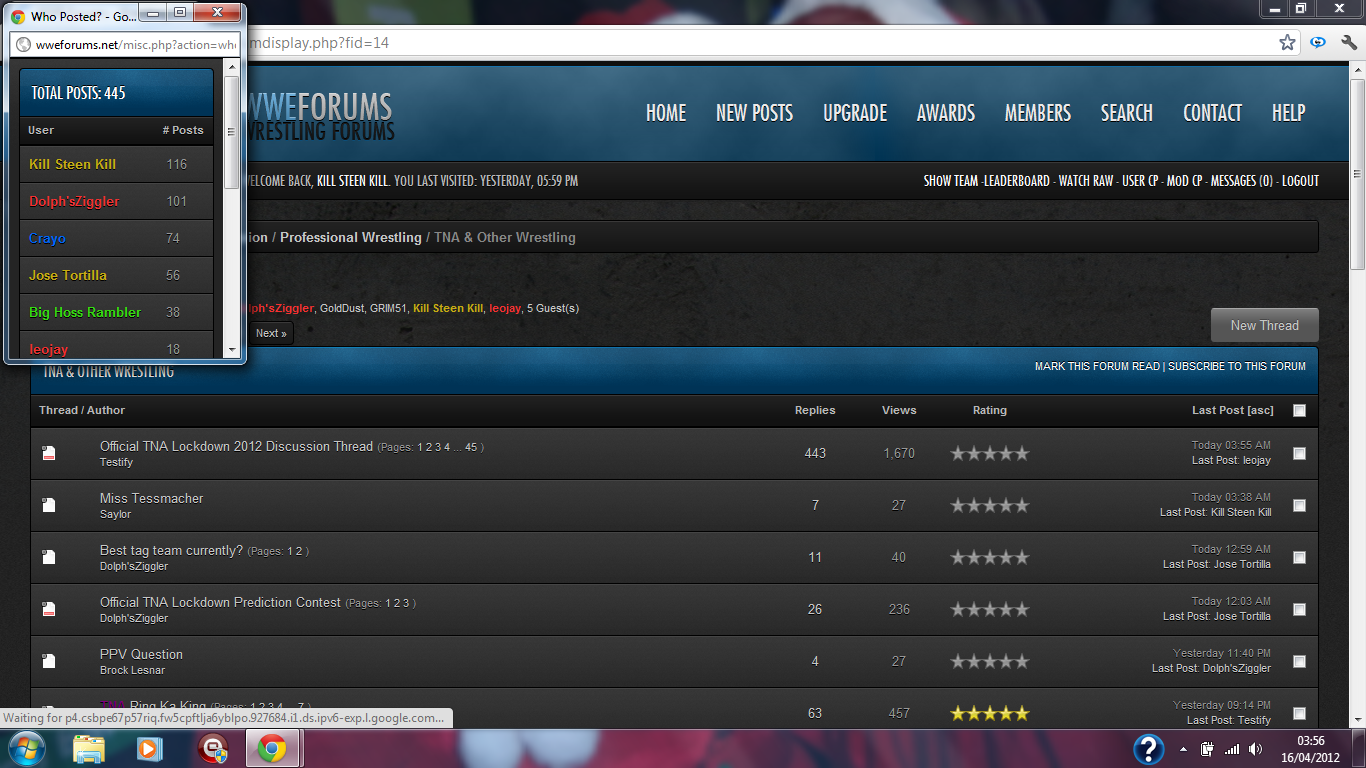The height and width of the screenshot is (768, 1366).
Task: Select Big Hoss Rambler in the Who Posted popup
Action: click(85, 312)
